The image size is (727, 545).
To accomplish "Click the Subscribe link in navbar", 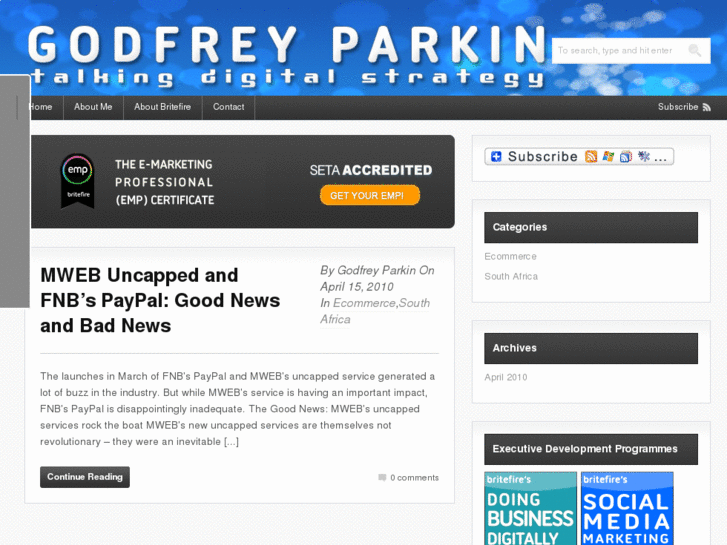I will (678, 107).
